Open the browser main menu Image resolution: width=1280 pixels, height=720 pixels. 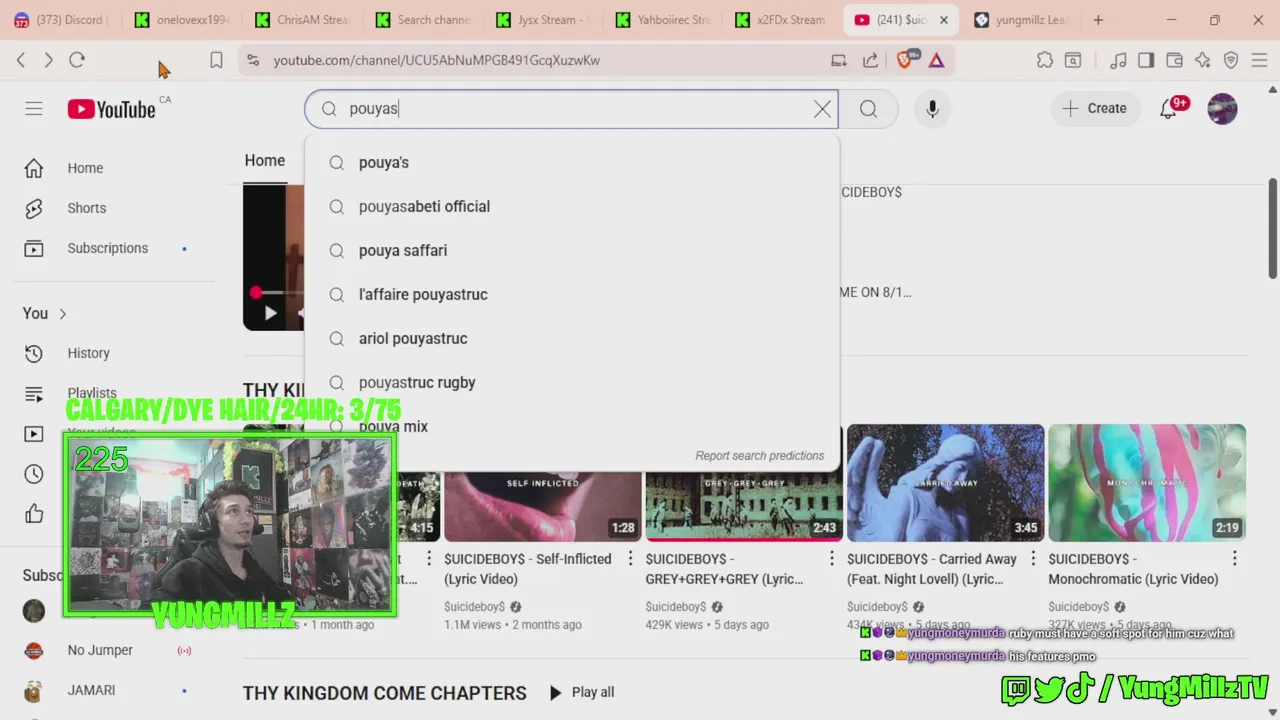point(1259,60)
